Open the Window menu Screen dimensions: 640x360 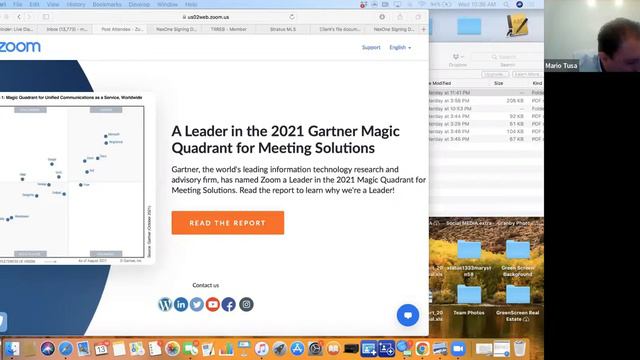(x=167, y=4)
